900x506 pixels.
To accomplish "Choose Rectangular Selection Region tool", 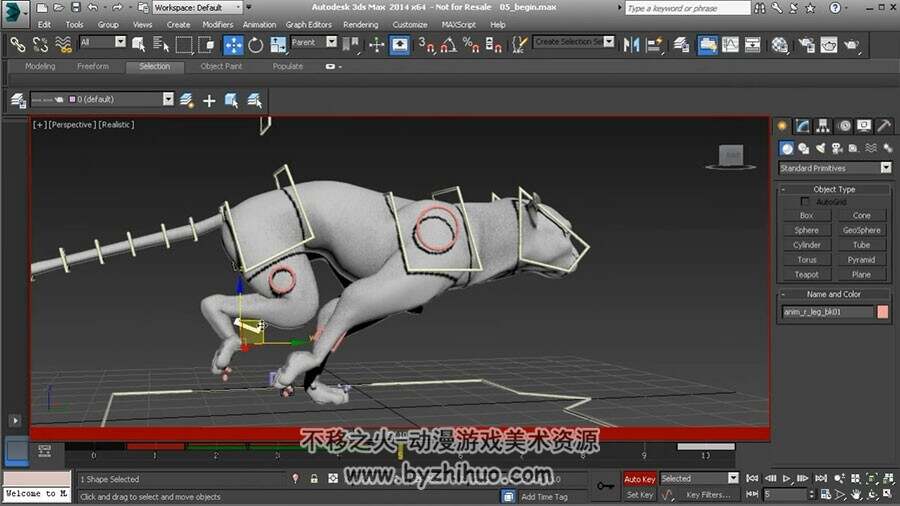I will [184, 44].
